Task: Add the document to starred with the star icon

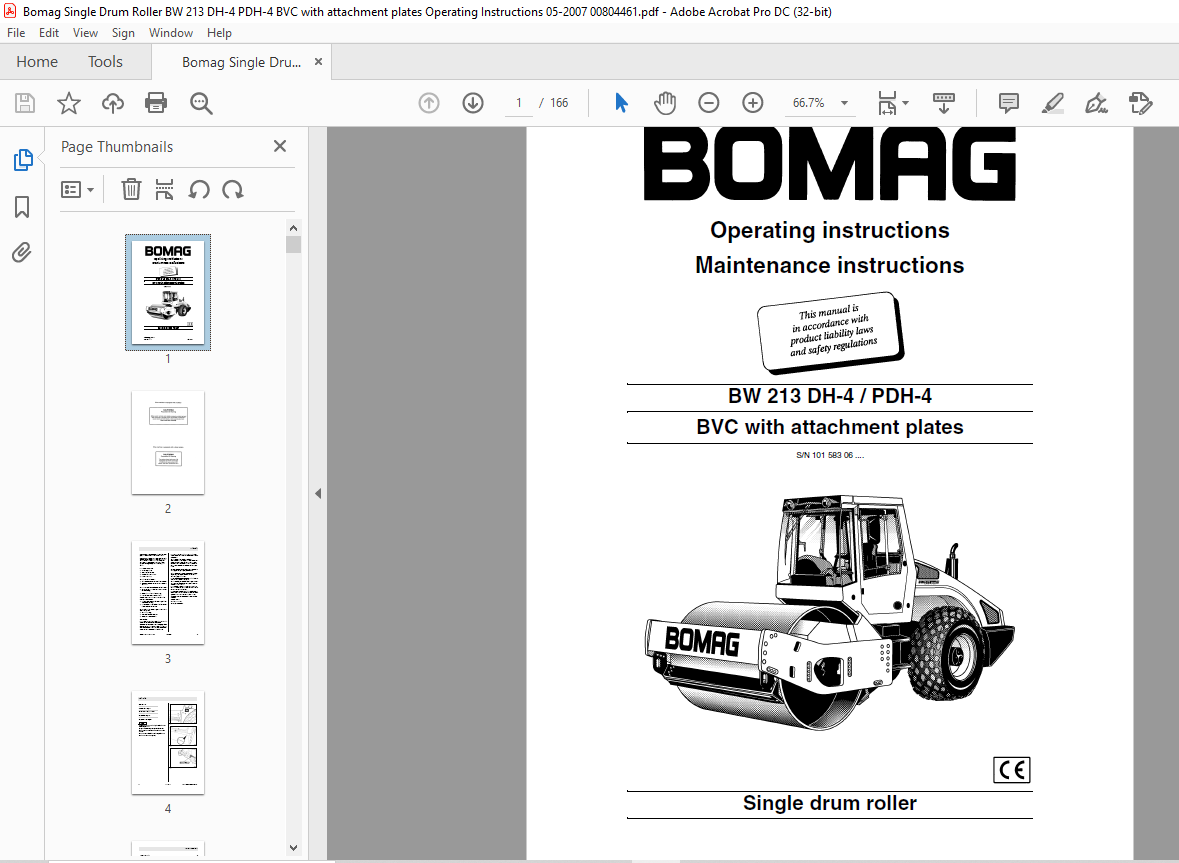Action: [x=68, y=103]
